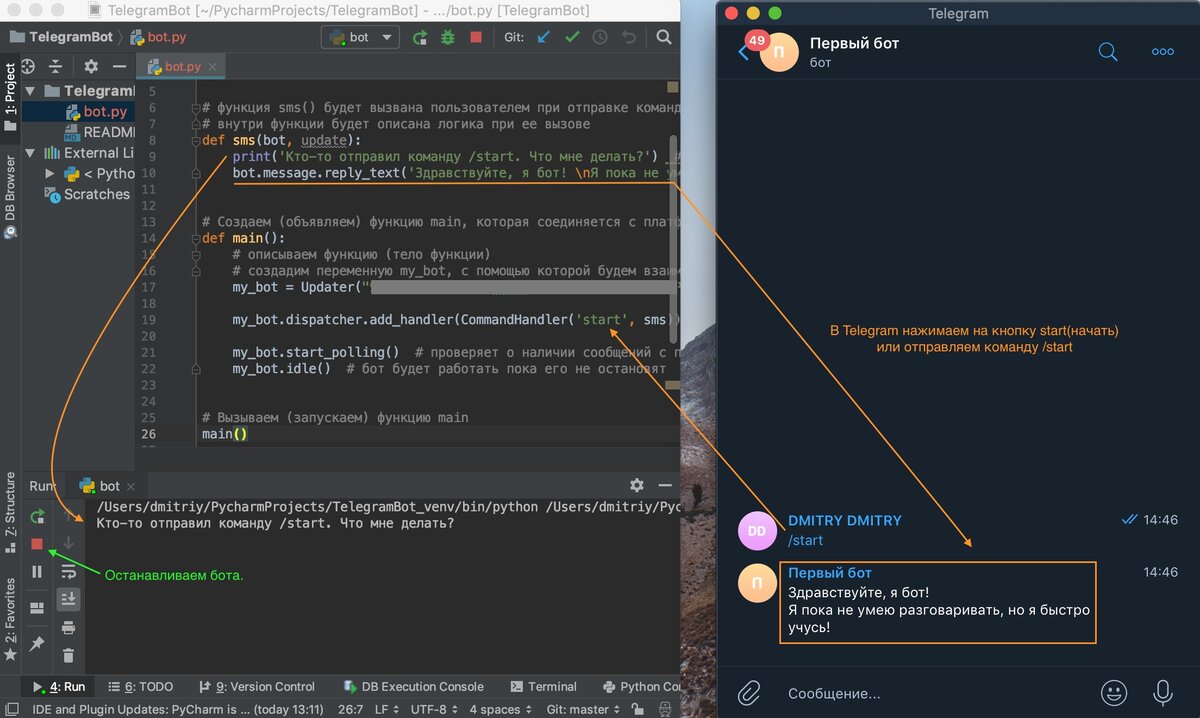This screenshot has width=1200, height=718.
Task: Select the Scratches item in project tree
Action: pyautogui.click(x=88, y=194)
